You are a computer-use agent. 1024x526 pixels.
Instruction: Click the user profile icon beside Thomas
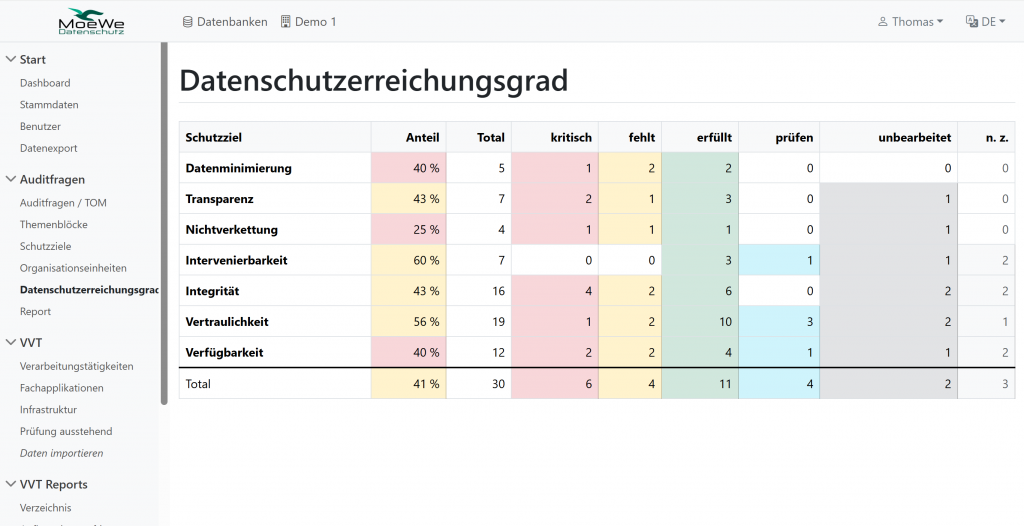(x=883, y=22)
